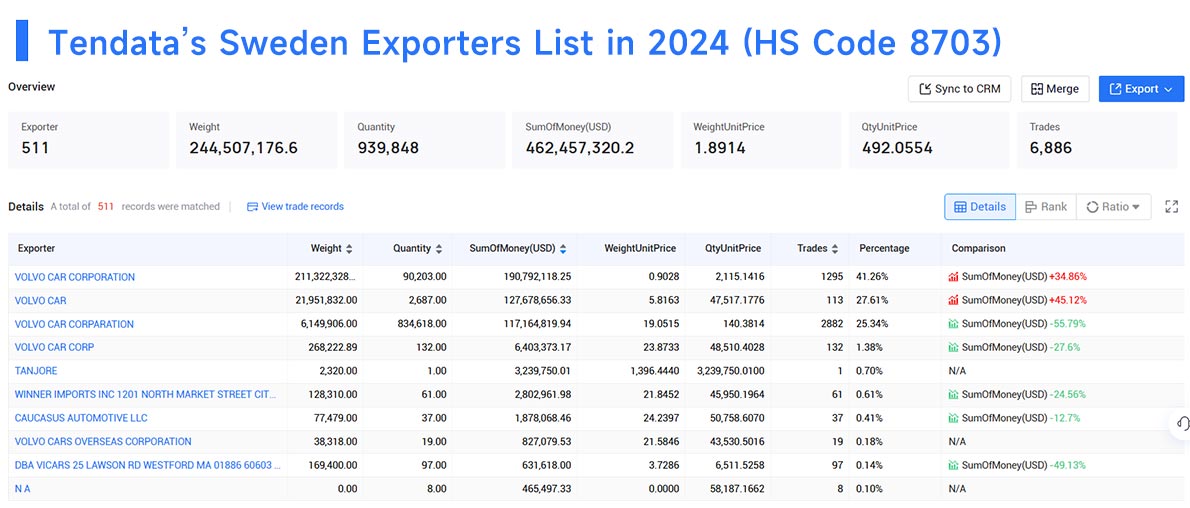Screen dimensions: 1190x508
Task: Click the 41.26% percentage cell
Action: (874, 277)
